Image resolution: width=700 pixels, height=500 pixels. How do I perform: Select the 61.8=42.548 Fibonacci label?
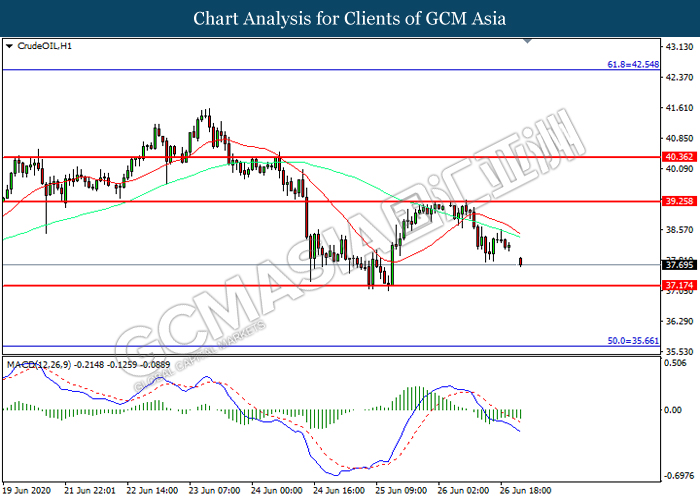tap(633, 64)
